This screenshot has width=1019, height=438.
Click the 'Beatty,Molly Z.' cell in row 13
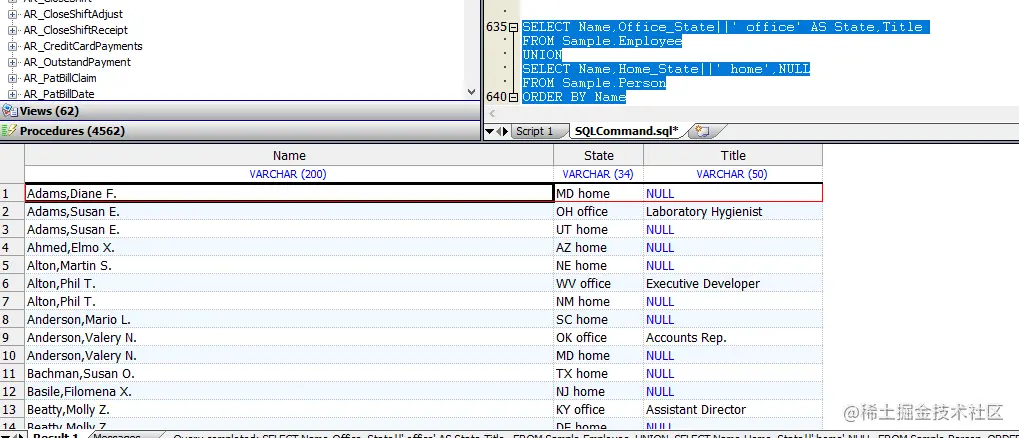pos(289,409)
